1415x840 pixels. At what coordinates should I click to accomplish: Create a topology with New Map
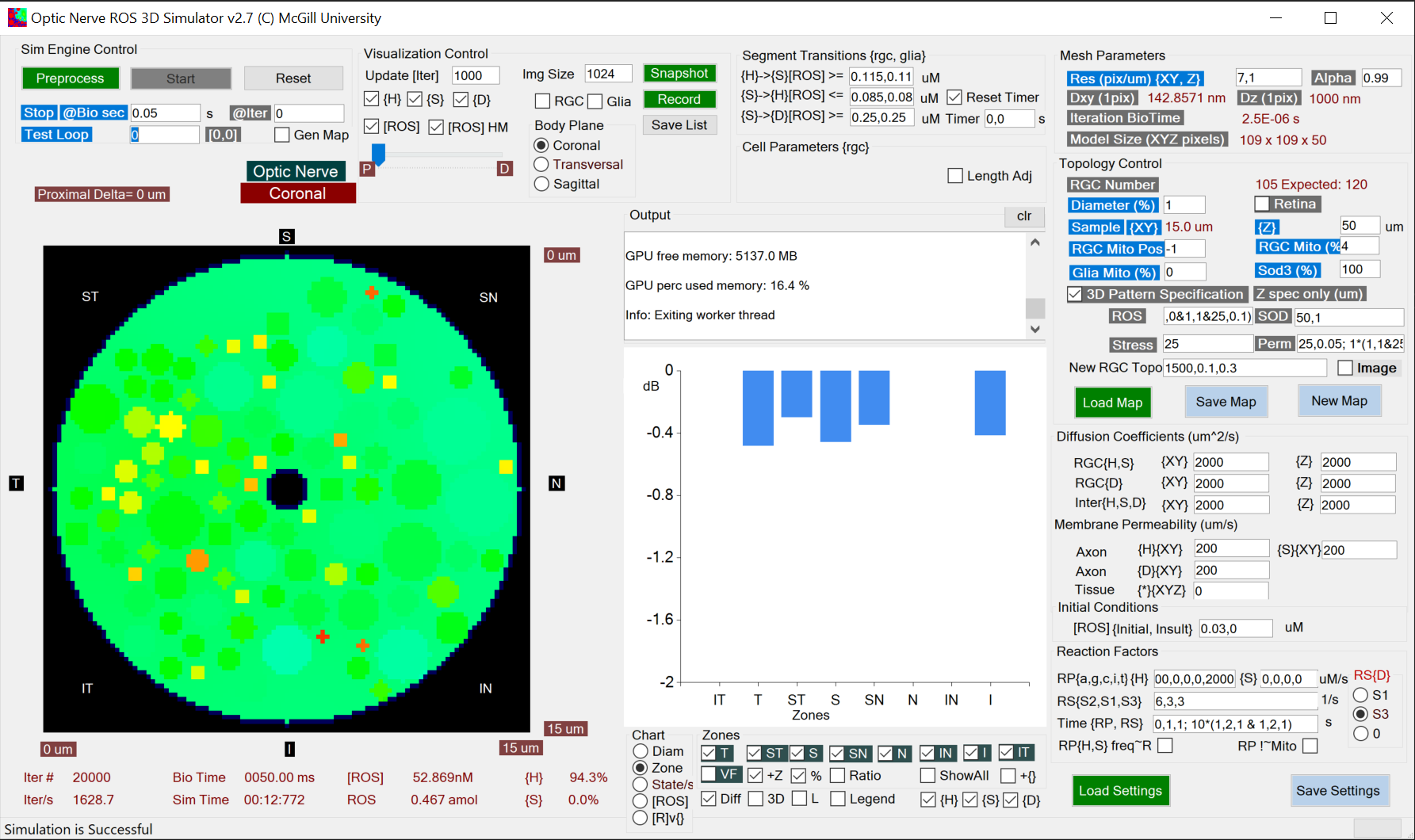click(x=1339, y=400)
